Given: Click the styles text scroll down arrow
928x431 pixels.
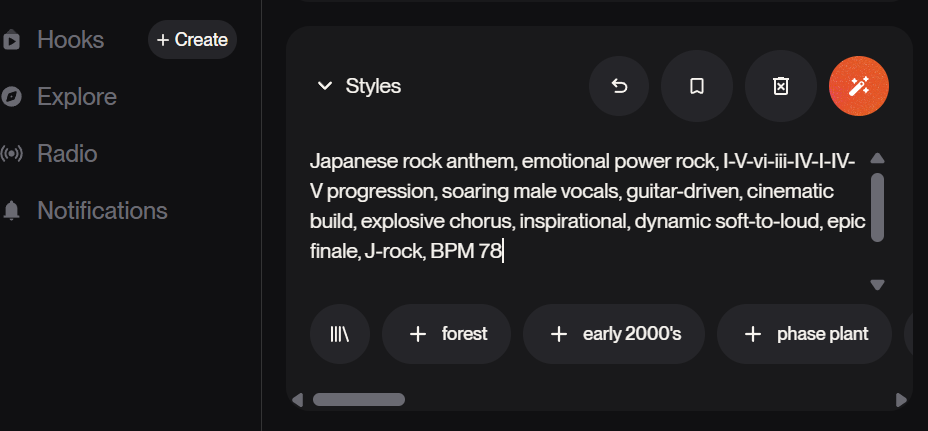Looking at the screenshot, I should pyautogui.click(x=877, y=285).
